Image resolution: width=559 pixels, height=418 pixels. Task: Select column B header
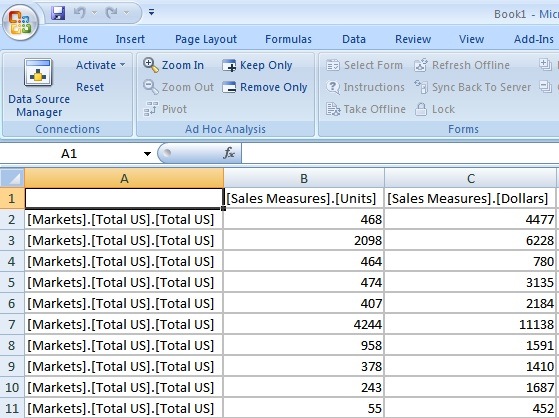tap(304, 178)
